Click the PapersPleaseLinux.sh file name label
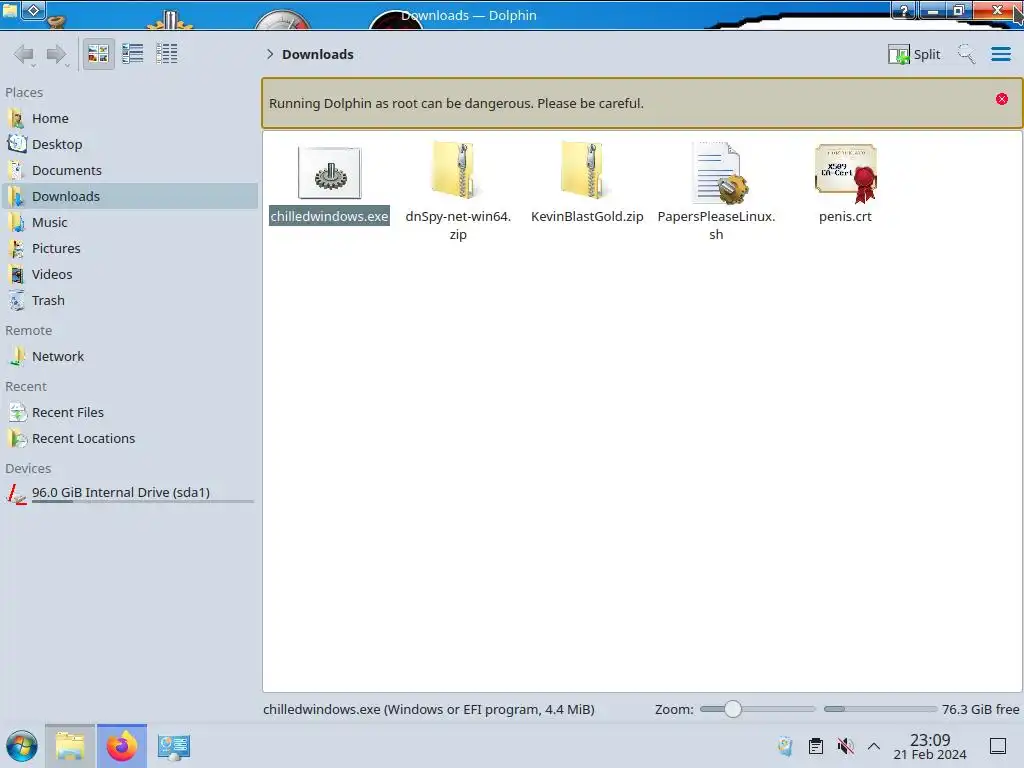The image size is (1024, 768). coord(716,225)
